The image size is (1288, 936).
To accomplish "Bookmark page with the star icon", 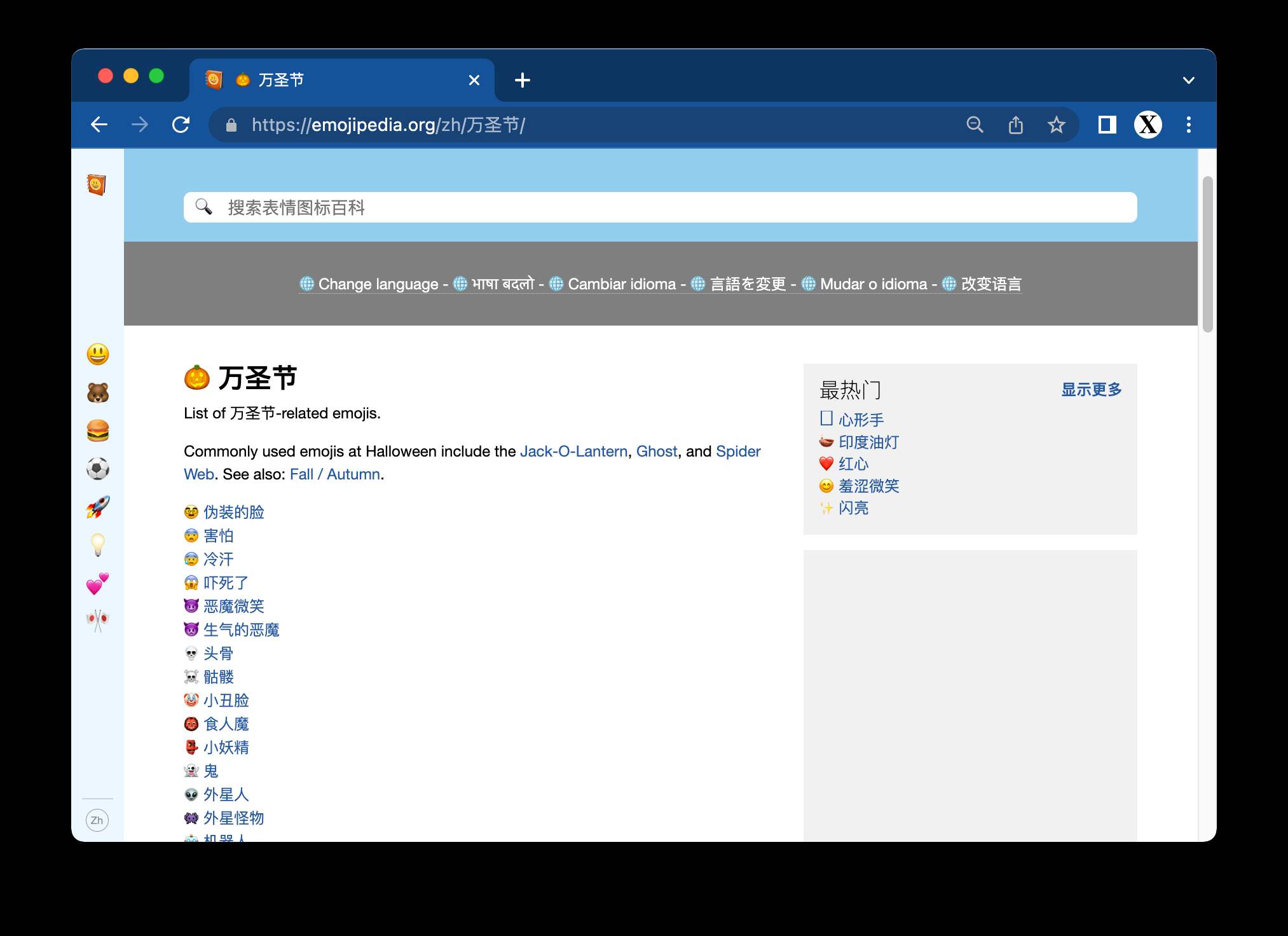I will 1056,125.
